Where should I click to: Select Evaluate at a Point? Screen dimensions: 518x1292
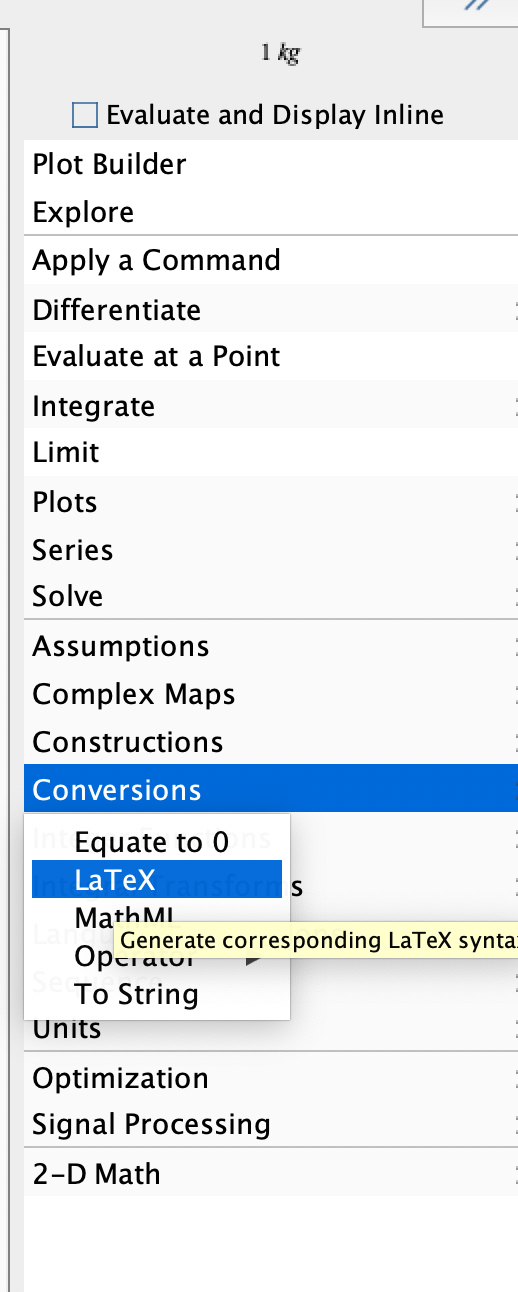click(271, 357)
